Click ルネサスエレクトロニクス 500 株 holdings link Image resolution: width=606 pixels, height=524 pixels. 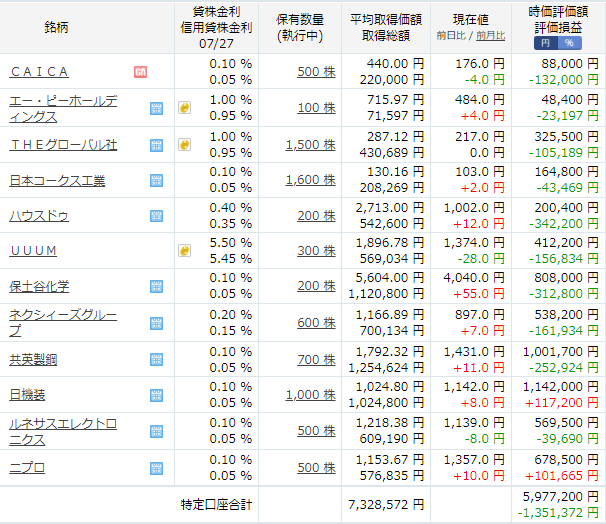317,431
